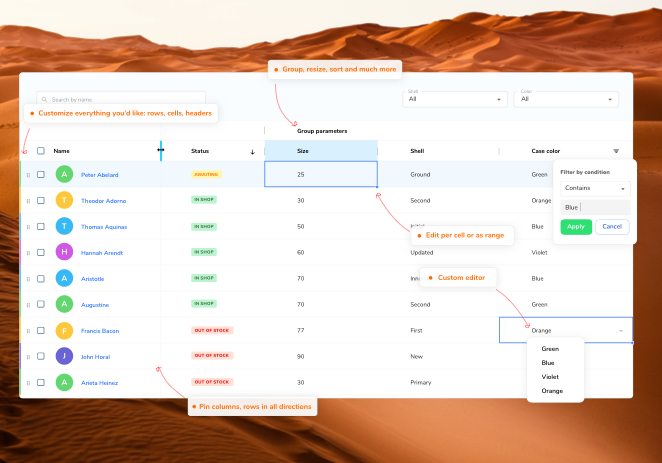Click John Horal's purple avatar icon
This screenshot has width=662, height=463.
click(x=65, y=356)
